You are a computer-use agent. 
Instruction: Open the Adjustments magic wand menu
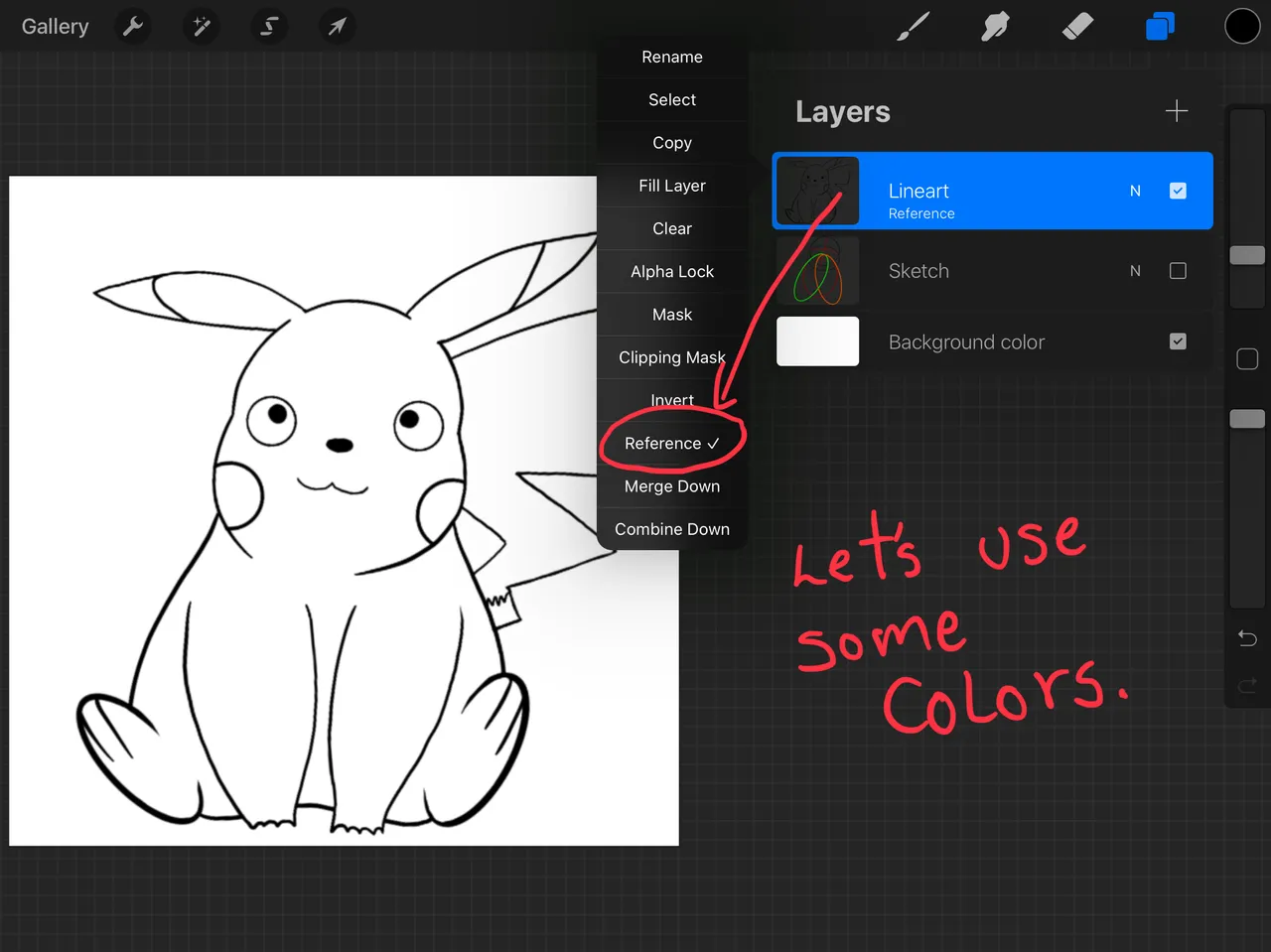coord(202,27)
